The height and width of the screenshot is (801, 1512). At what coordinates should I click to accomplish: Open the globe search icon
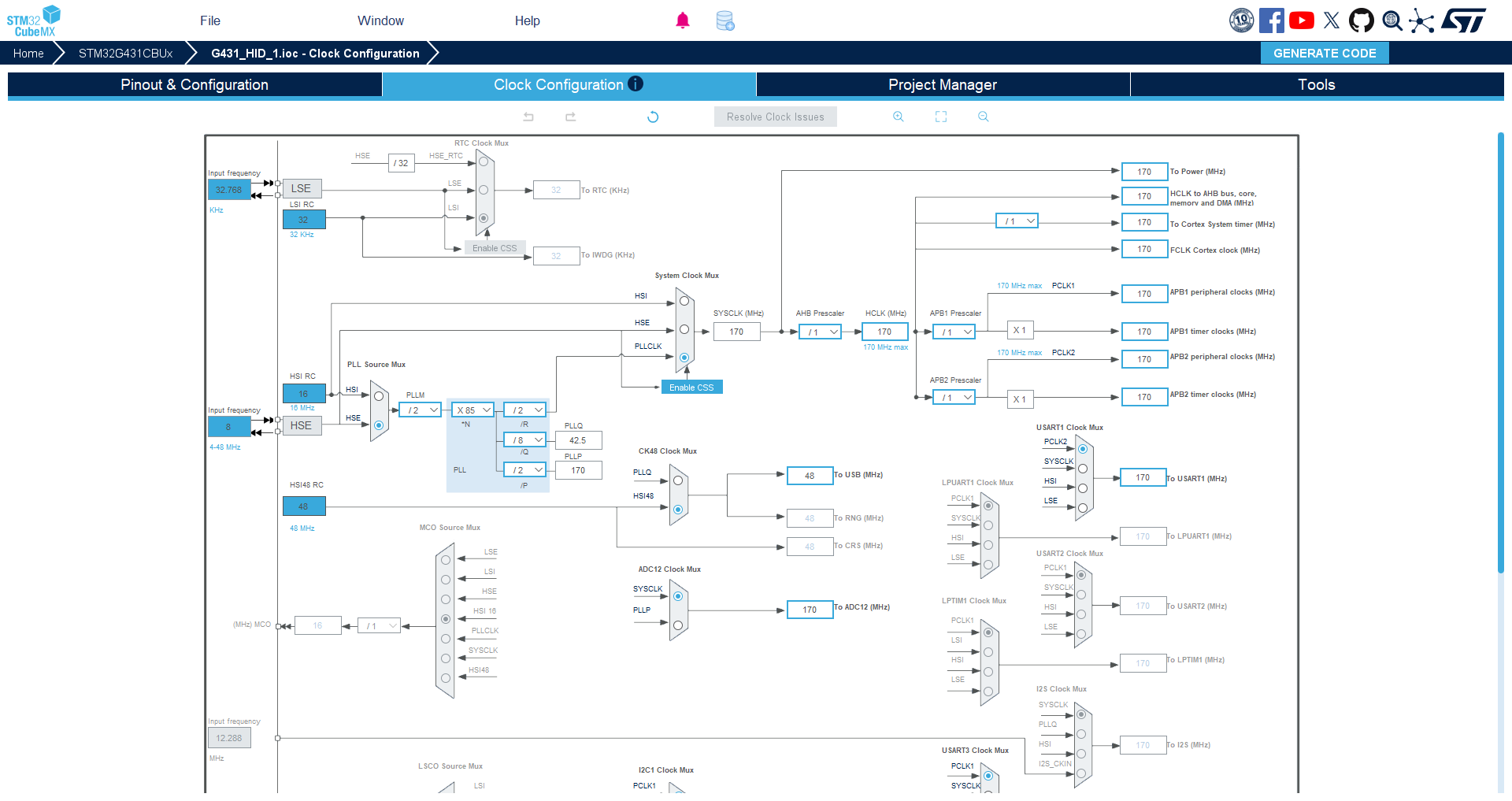(1392, 20)
